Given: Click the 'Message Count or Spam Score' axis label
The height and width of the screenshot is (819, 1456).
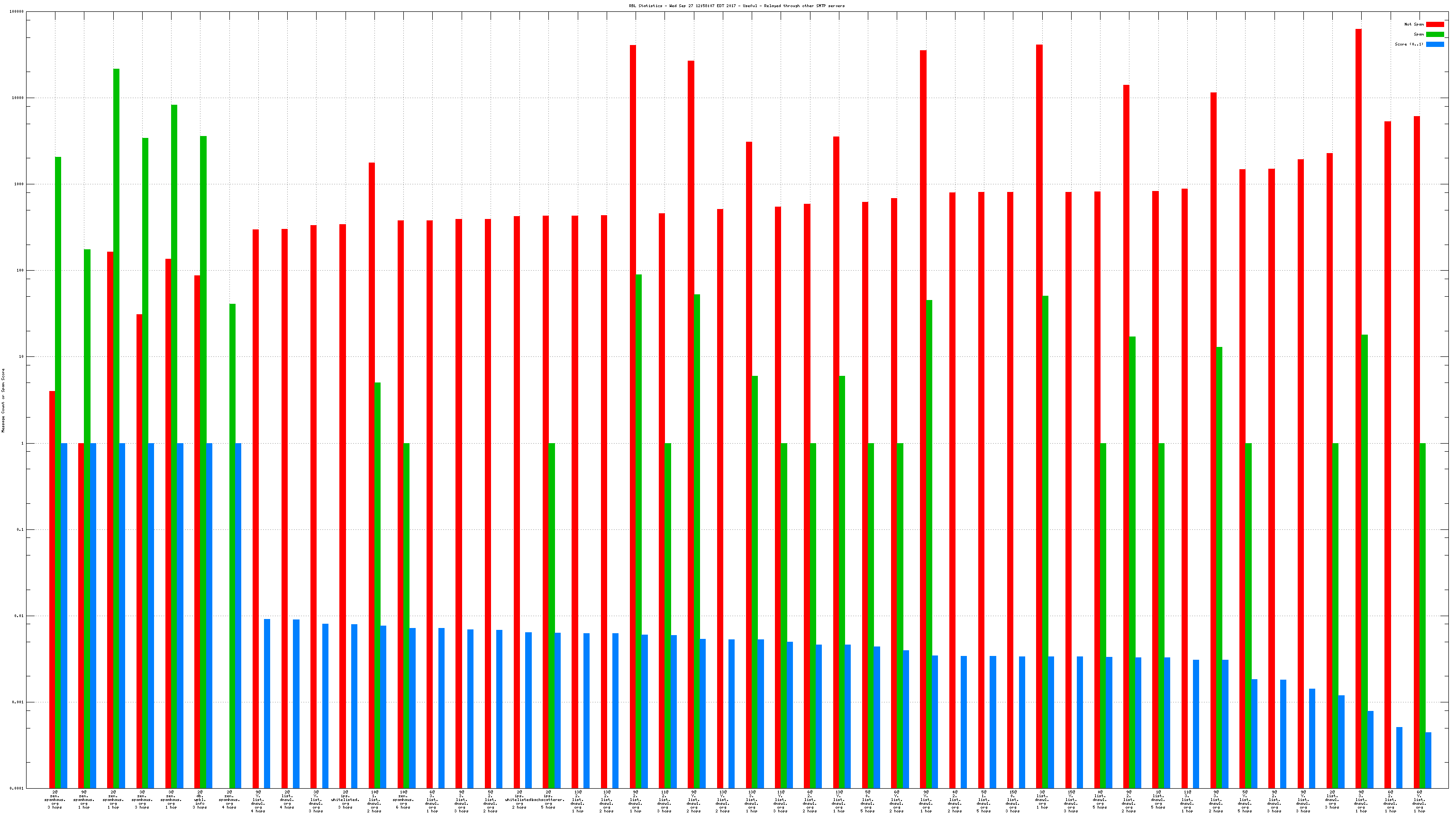Looking at the screenshot, I should tap(3, 400).
